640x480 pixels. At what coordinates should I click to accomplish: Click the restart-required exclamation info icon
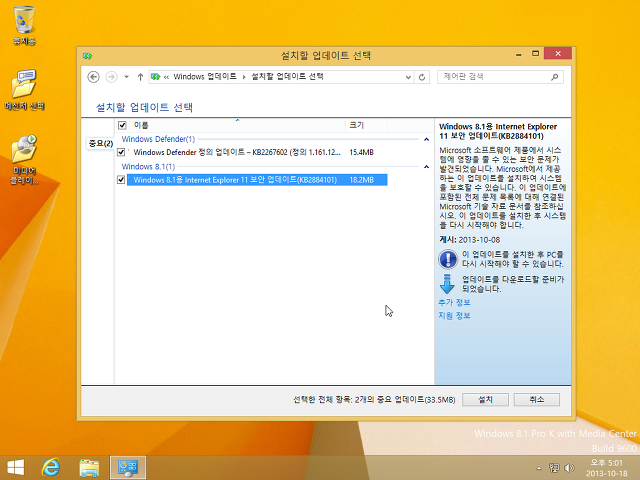click(x=448, y=259)
